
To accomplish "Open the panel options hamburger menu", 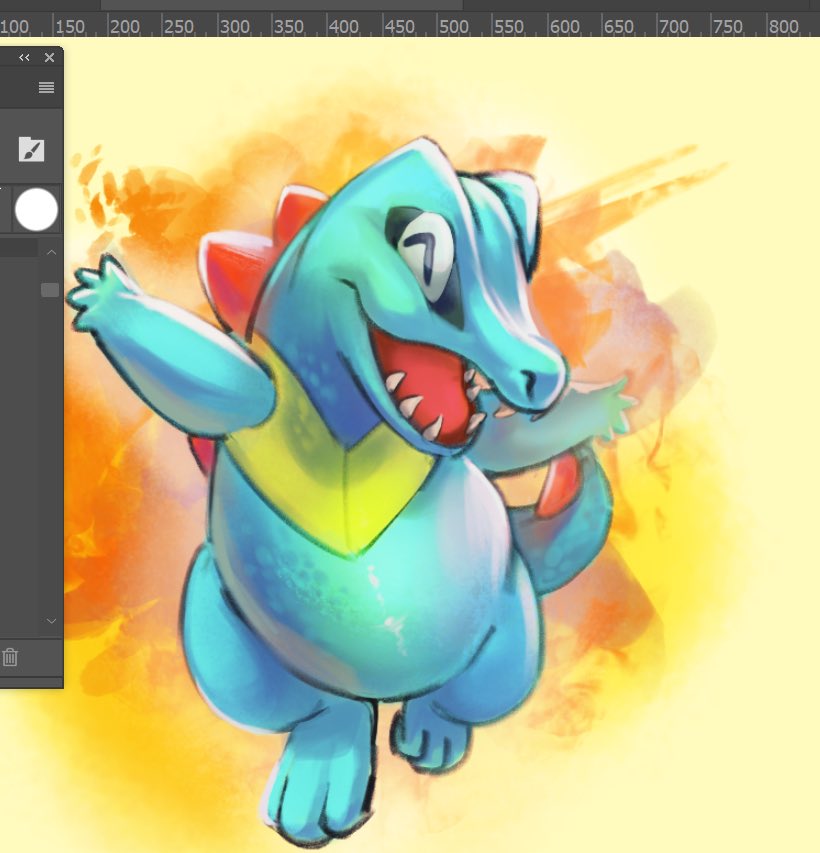I will (46, 87).
